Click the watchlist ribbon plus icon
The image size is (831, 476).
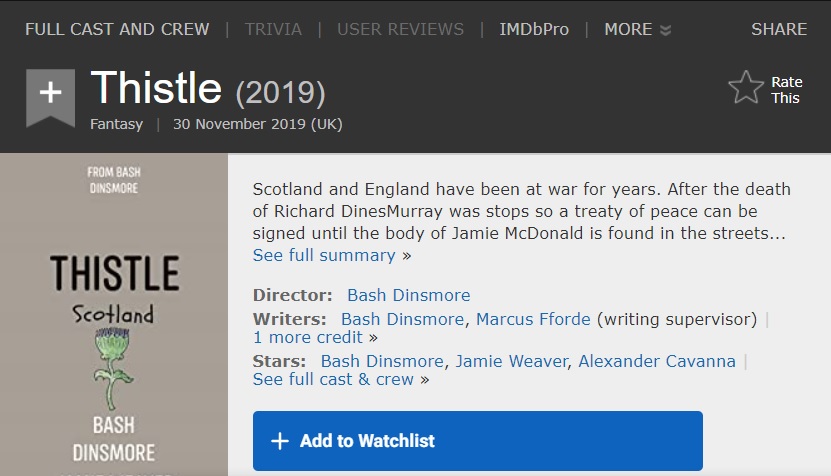click(x=50, y=94)
